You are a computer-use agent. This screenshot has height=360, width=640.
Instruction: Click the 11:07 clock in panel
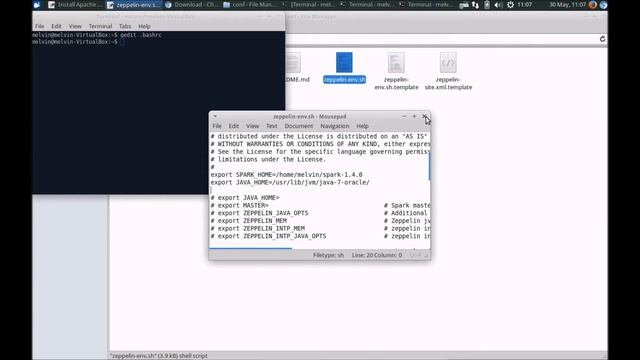pyautogui.click(x=524, y=5)
